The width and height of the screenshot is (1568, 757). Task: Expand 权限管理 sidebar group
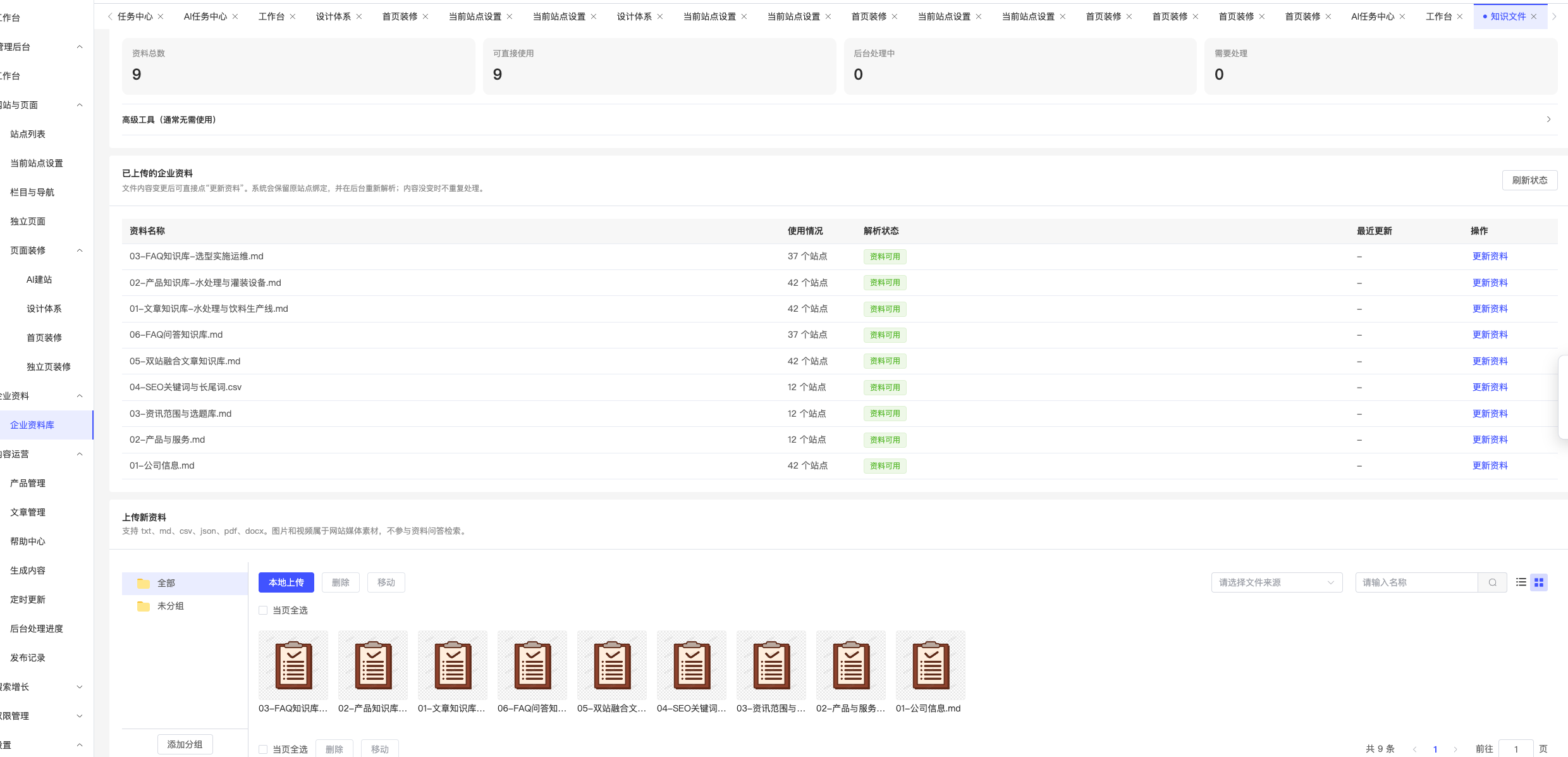point(80,716)
